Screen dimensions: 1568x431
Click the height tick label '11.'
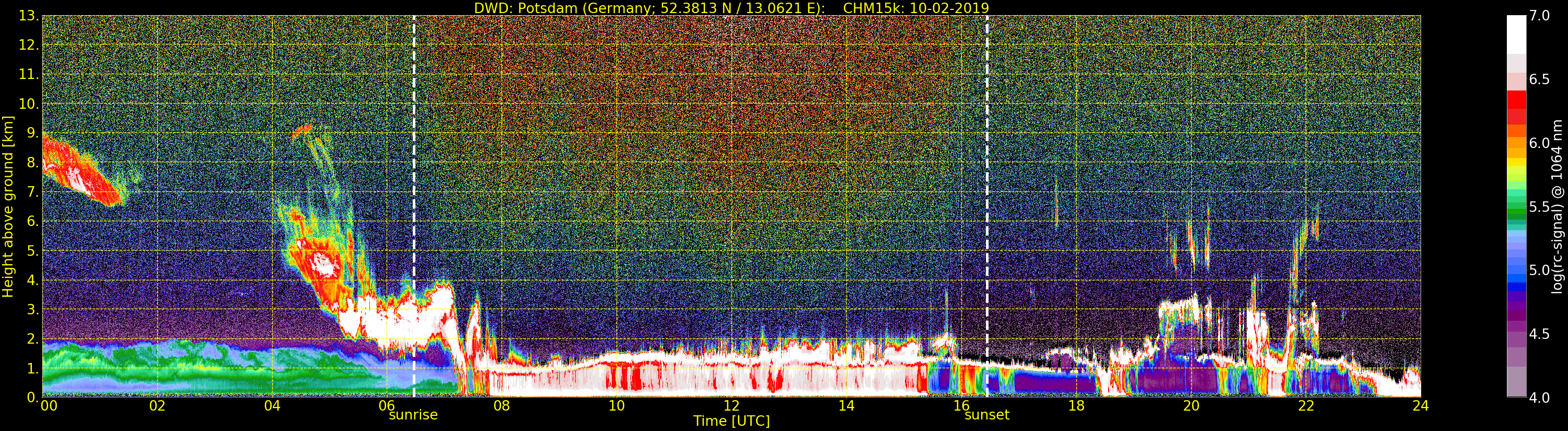pos(29,74)
